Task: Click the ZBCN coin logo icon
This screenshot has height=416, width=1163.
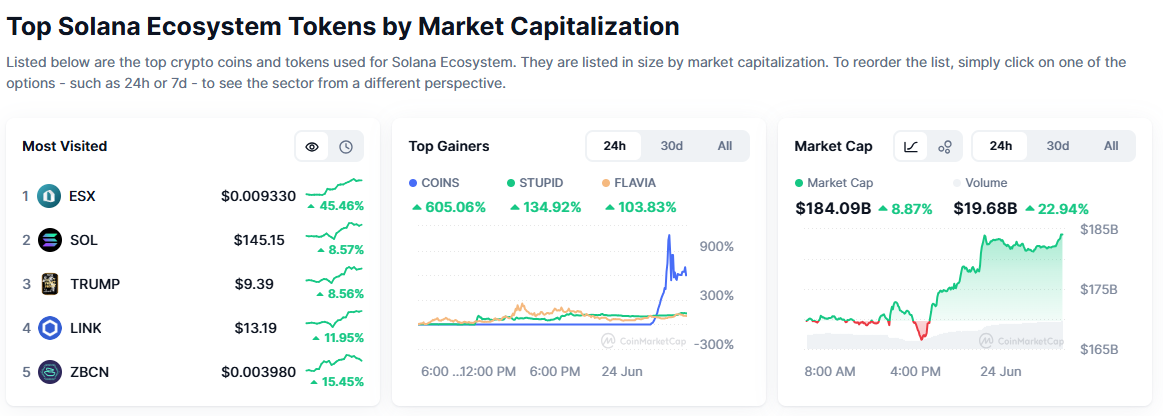Action: point(49,372)
